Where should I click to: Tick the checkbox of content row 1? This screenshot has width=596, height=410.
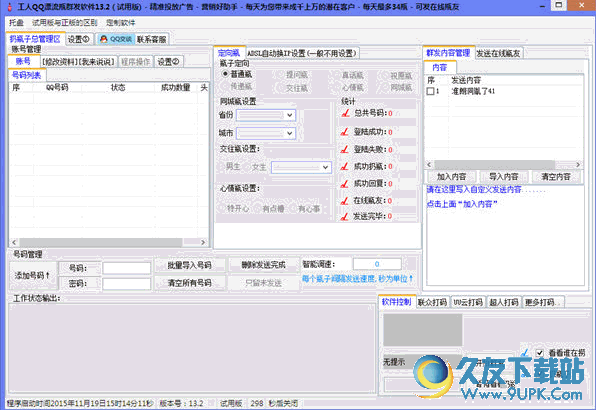tap(430, 91)
